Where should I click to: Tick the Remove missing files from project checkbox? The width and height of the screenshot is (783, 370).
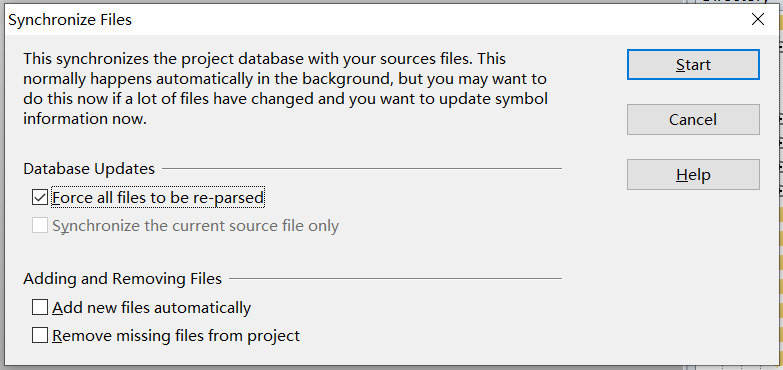coord(40,335)
